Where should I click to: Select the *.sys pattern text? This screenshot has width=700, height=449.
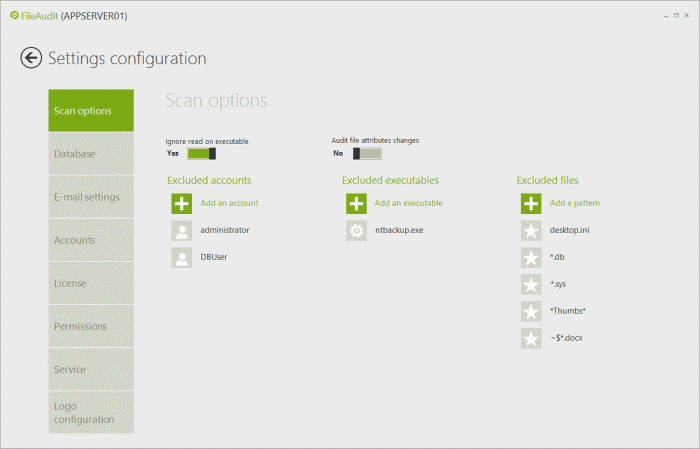point(558,284)
